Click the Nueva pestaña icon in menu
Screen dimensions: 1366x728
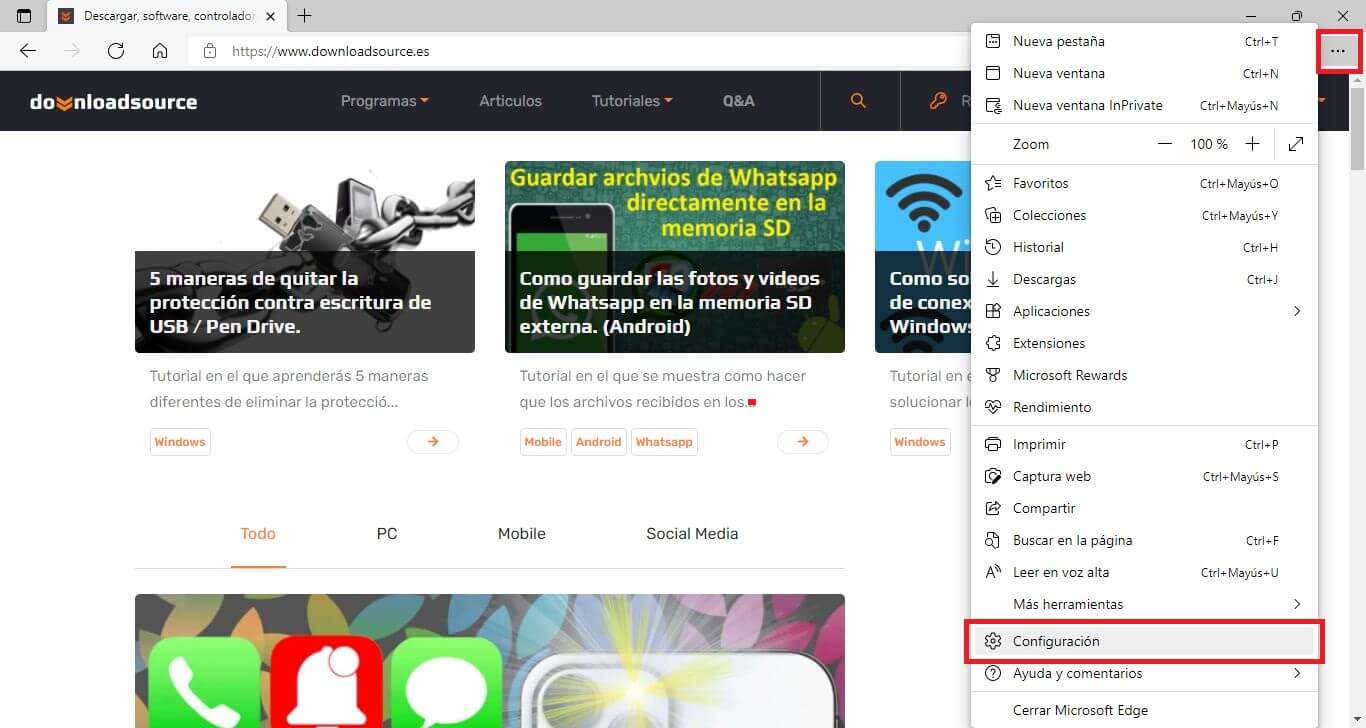pyautogui.click(x=993, y=41)
